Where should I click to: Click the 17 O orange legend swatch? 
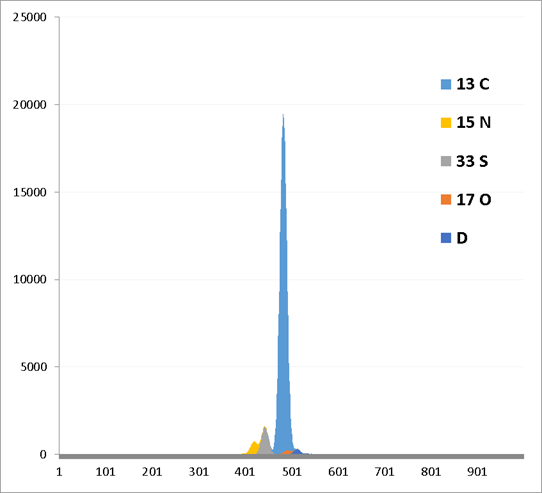tap(446, 199)
